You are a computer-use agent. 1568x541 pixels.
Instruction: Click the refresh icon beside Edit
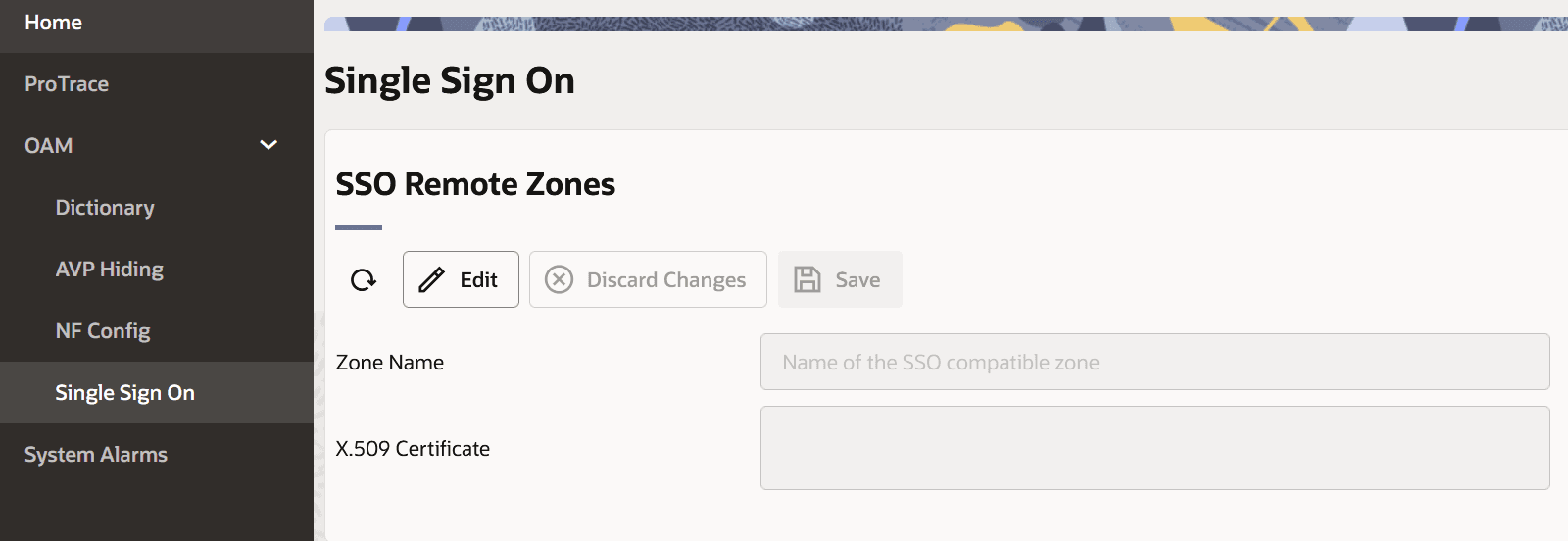click(364, 280)
